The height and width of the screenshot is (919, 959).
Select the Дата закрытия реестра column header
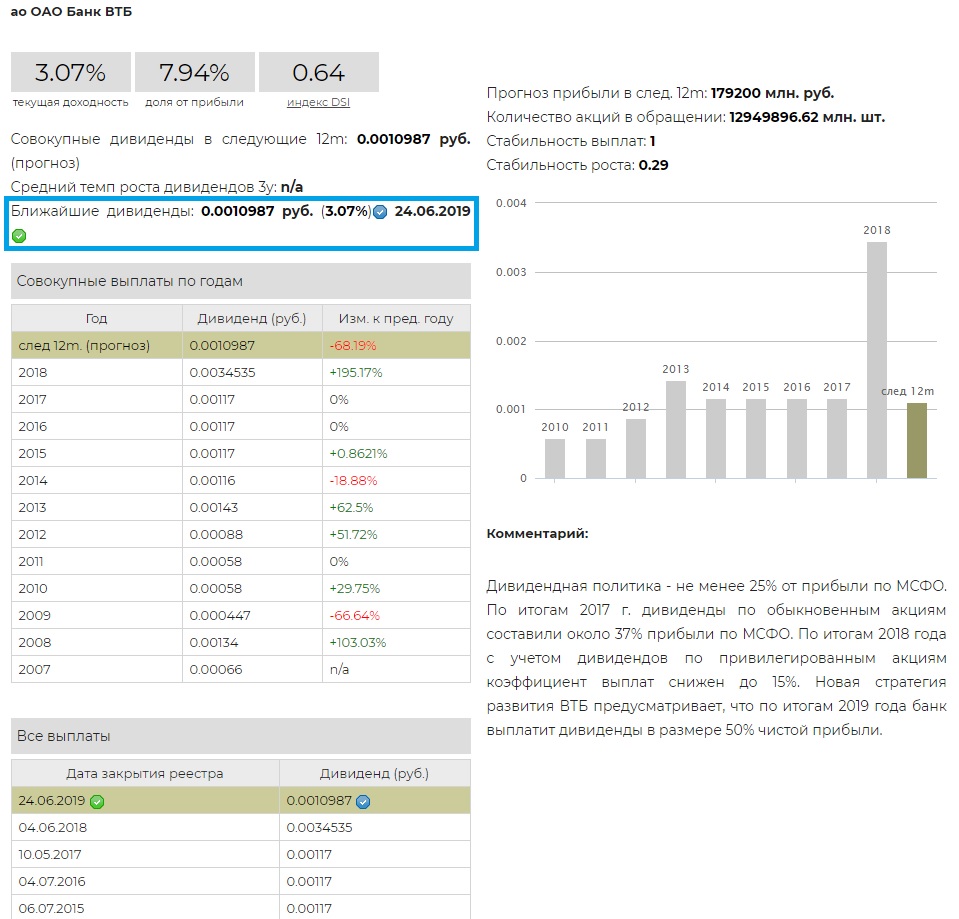pos(145,773)
